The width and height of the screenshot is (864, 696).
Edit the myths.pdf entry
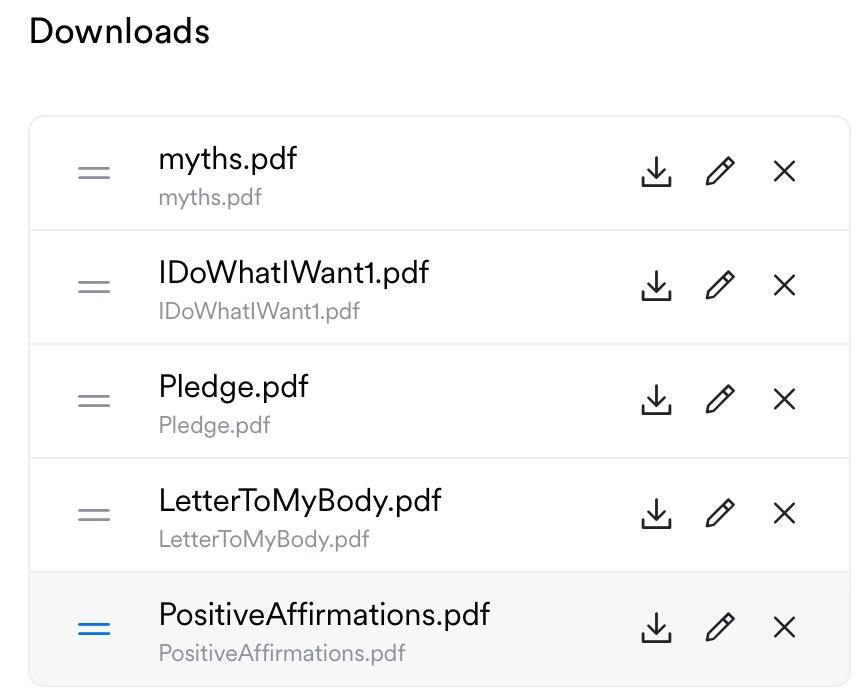click(x=720, y=173)
